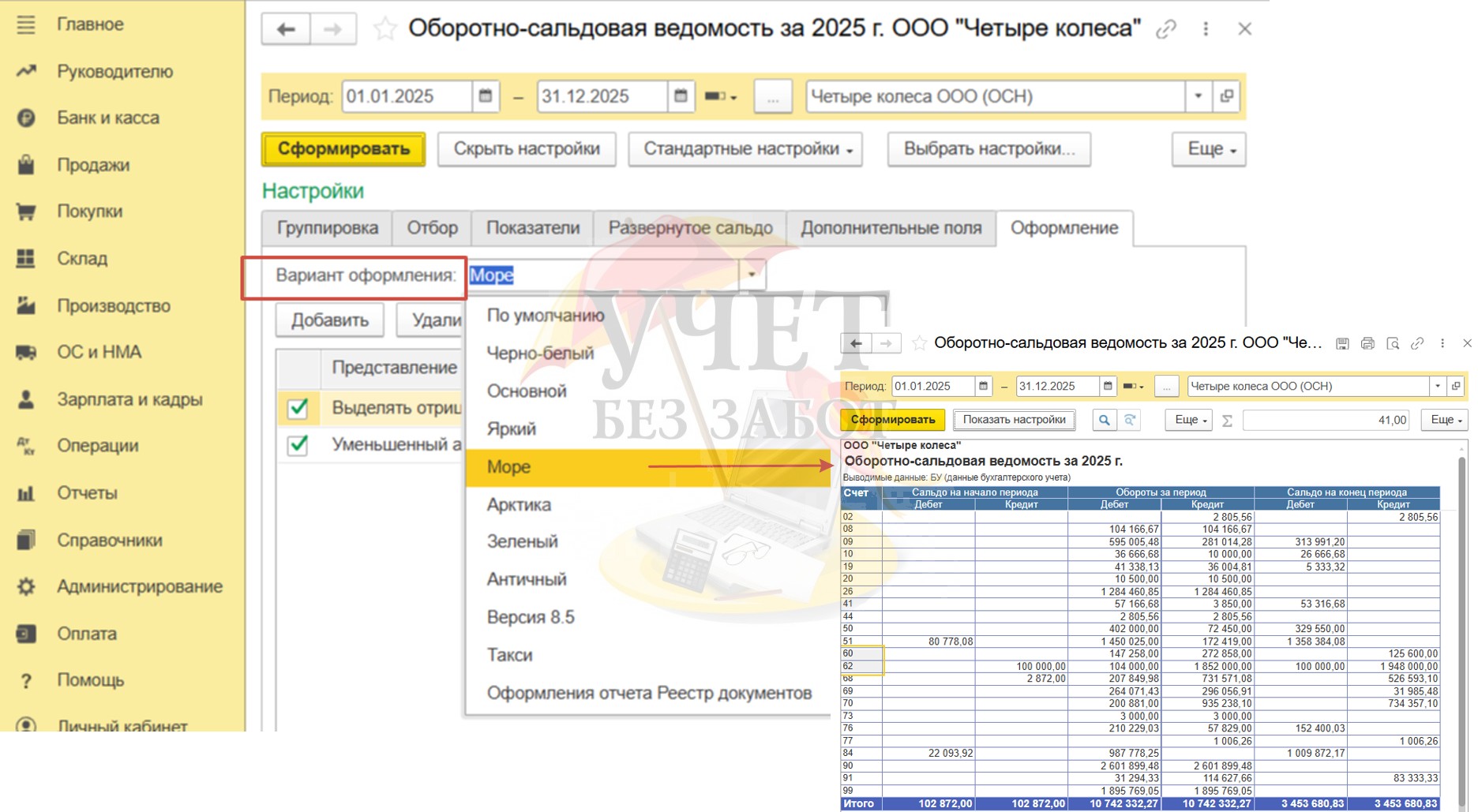Switch to the Показатели tab
1478x812 pixels.
click(533, 228)
